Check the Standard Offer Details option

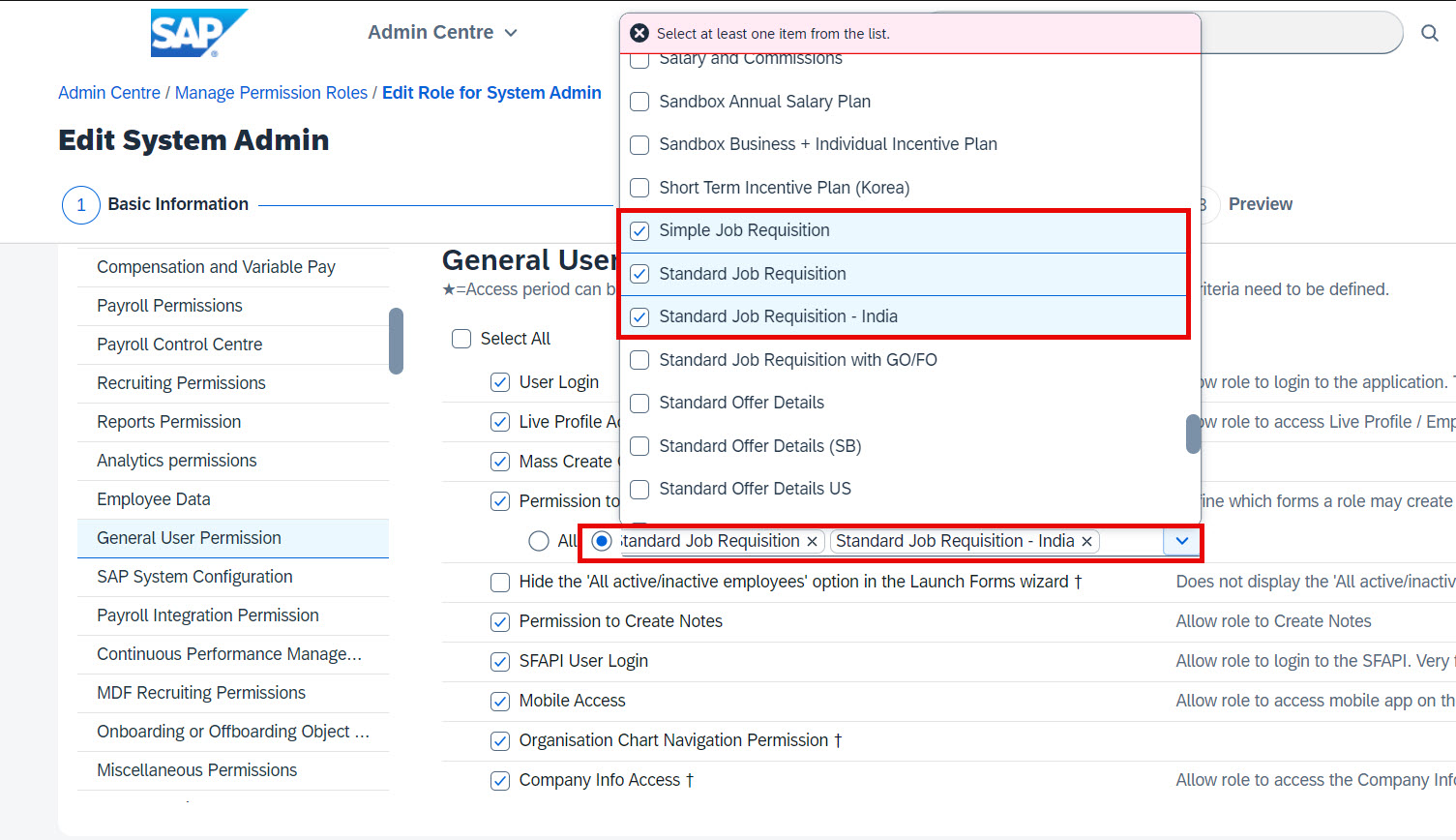(639, 403)
